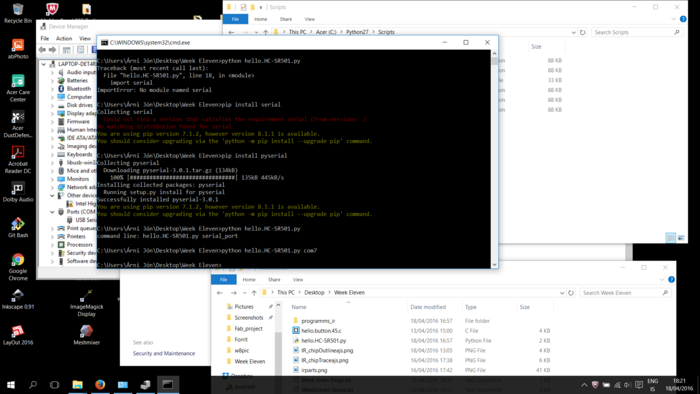The height and width of the screenshot is (394, 700).
Task: Expand the Bluetooth node in Device Manager
Action: [x=52, y=89]
